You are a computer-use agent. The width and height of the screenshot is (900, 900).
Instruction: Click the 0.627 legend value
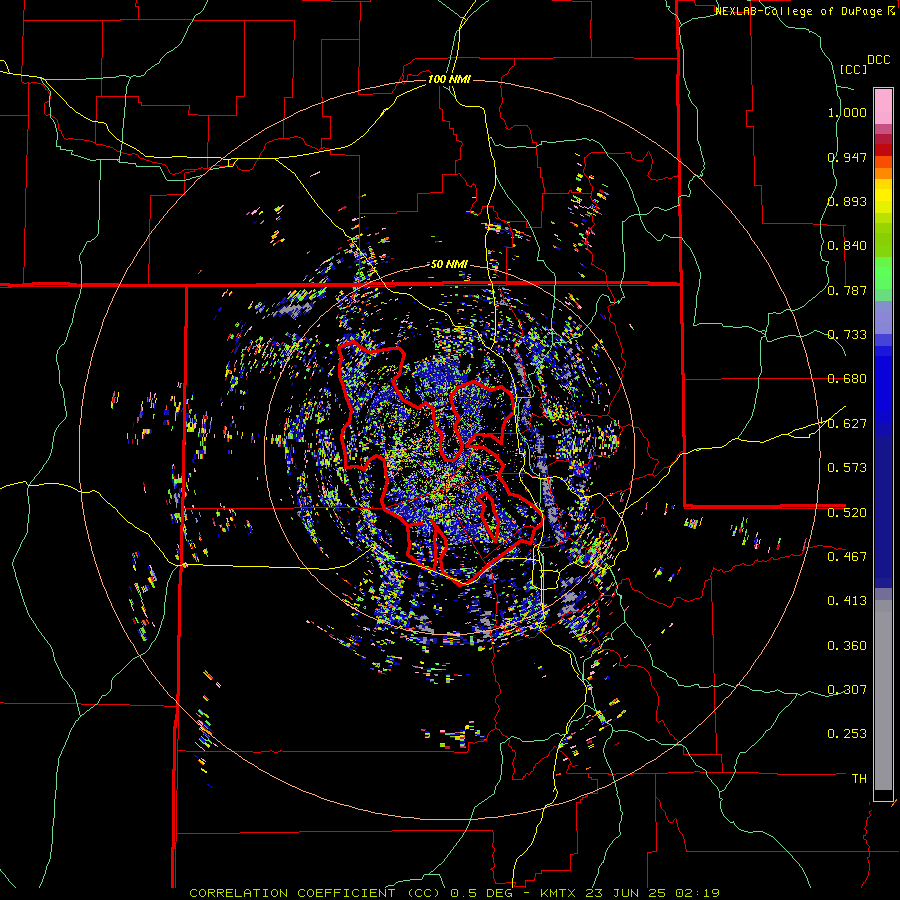847,424
